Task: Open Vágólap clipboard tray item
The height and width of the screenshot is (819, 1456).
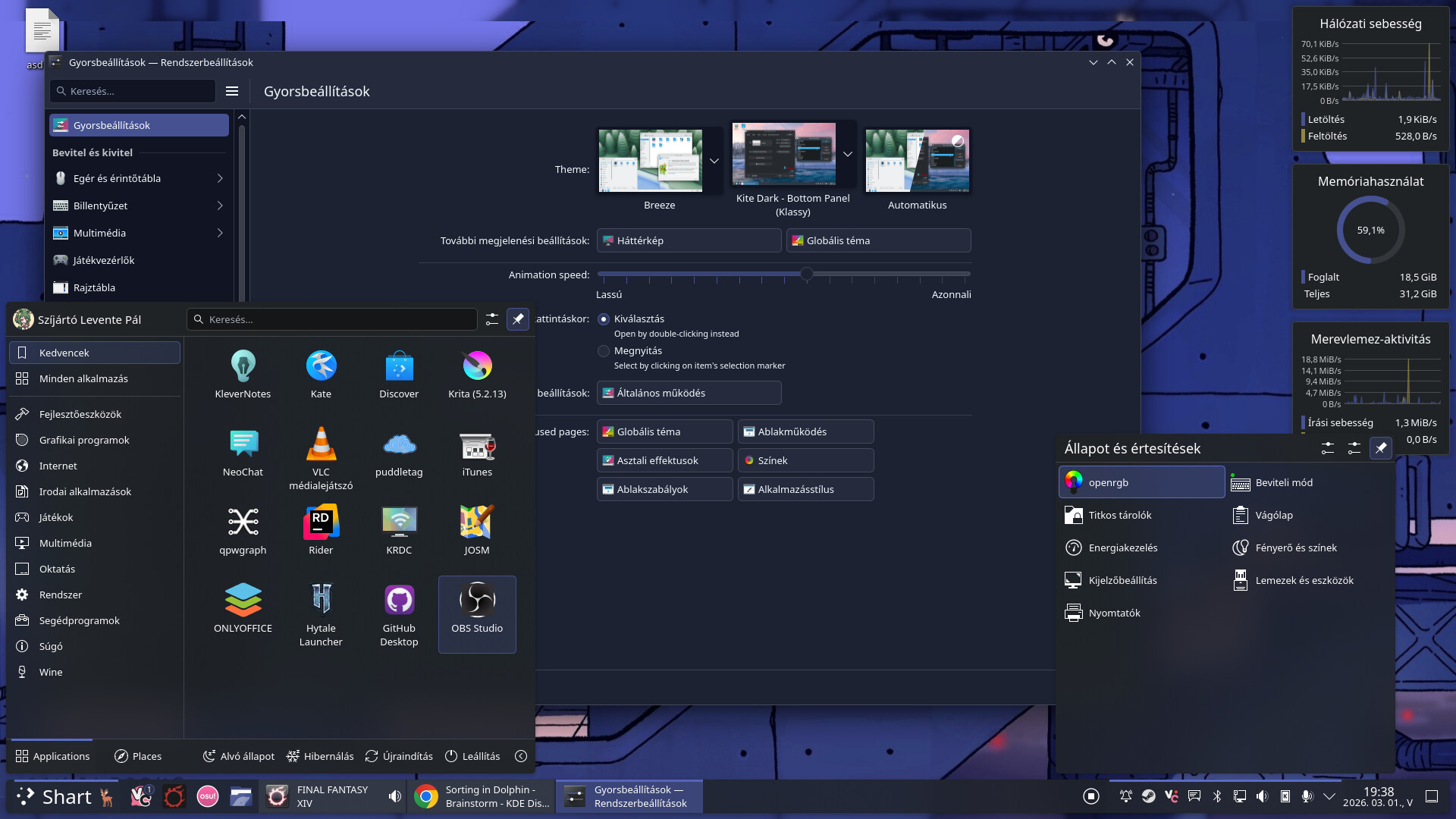Action: pos(1273,515)
